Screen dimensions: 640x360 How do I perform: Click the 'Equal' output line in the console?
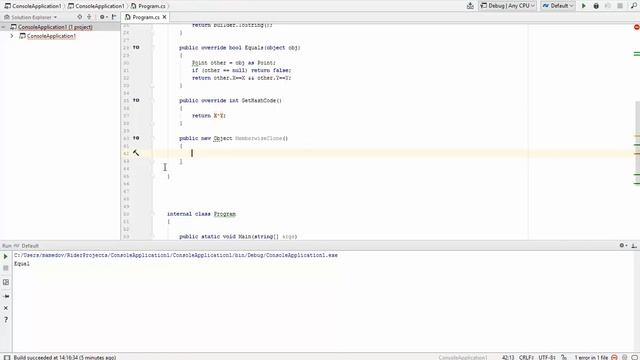pos(22,264)
